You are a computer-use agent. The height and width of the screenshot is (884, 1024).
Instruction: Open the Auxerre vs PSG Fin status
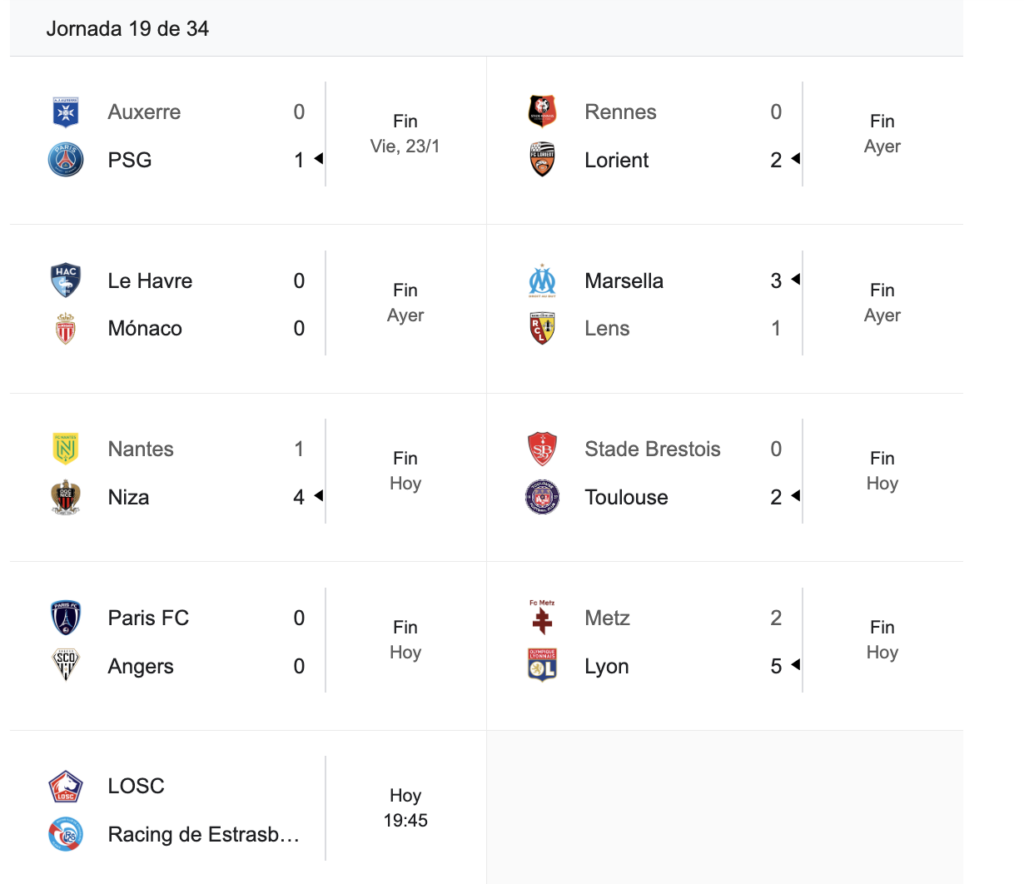pos(405,121)
